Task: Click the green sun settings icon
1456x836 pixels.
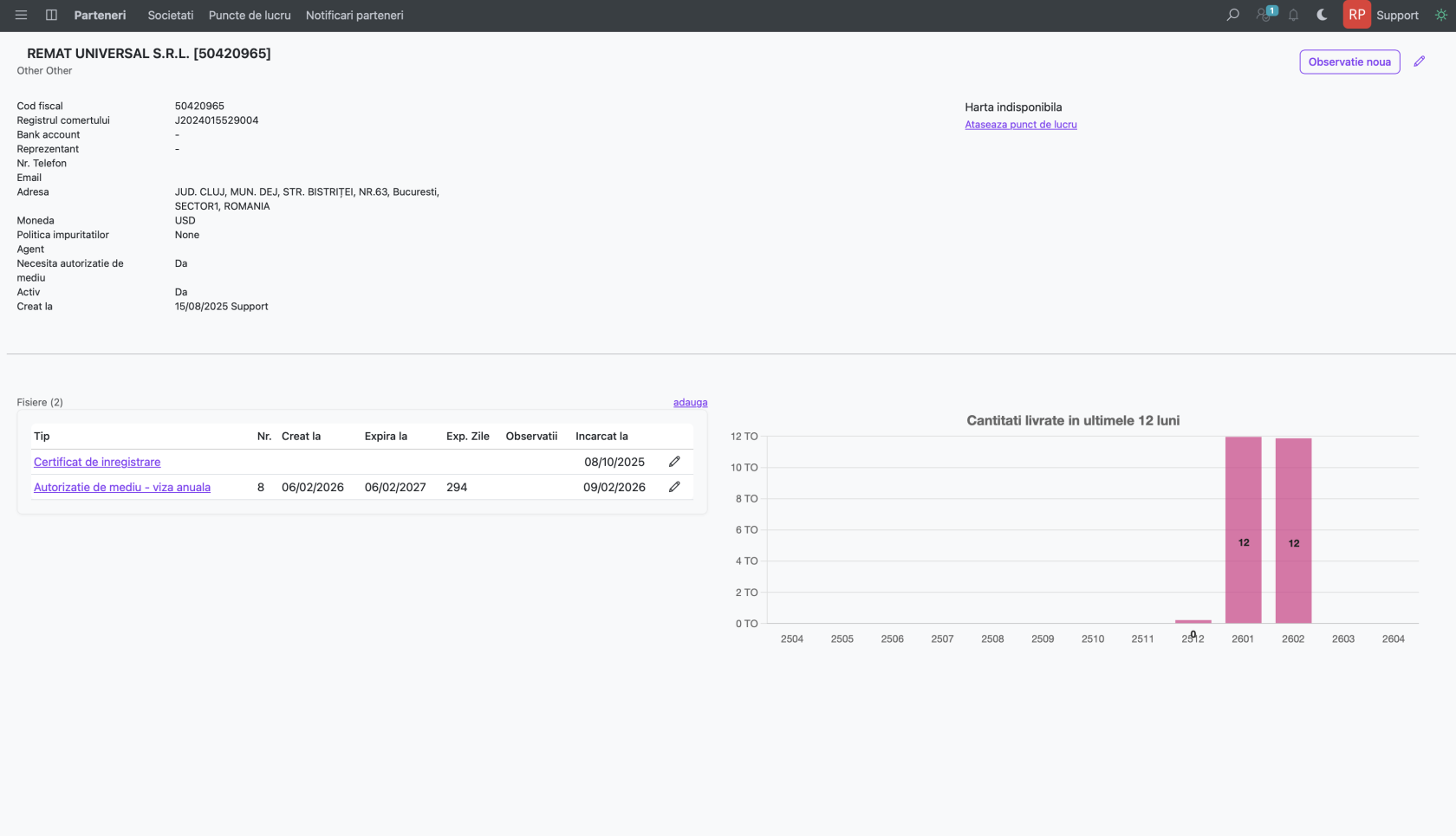Action: pyautogui.click(x=1440, y=15)
